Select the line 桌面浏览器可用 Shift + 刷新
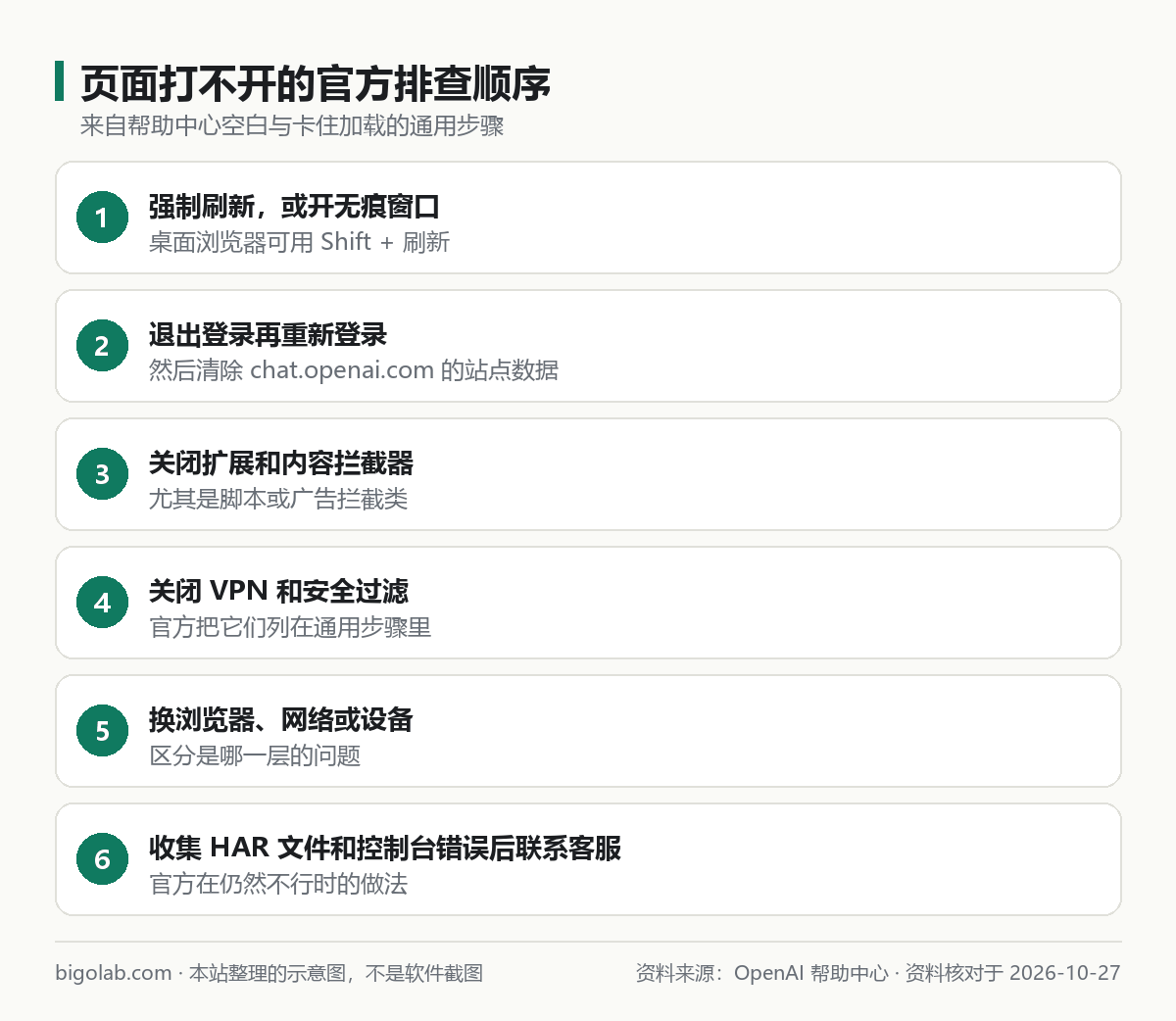This screenshot has height=1021, width=1176. (x=299, y=242)
